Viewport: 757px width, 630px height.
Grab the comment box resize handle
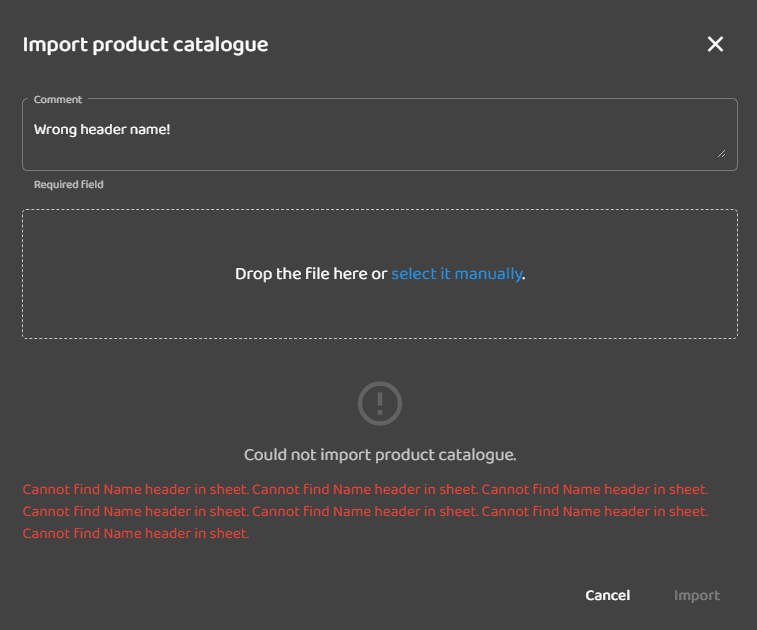tap(721, 153)
